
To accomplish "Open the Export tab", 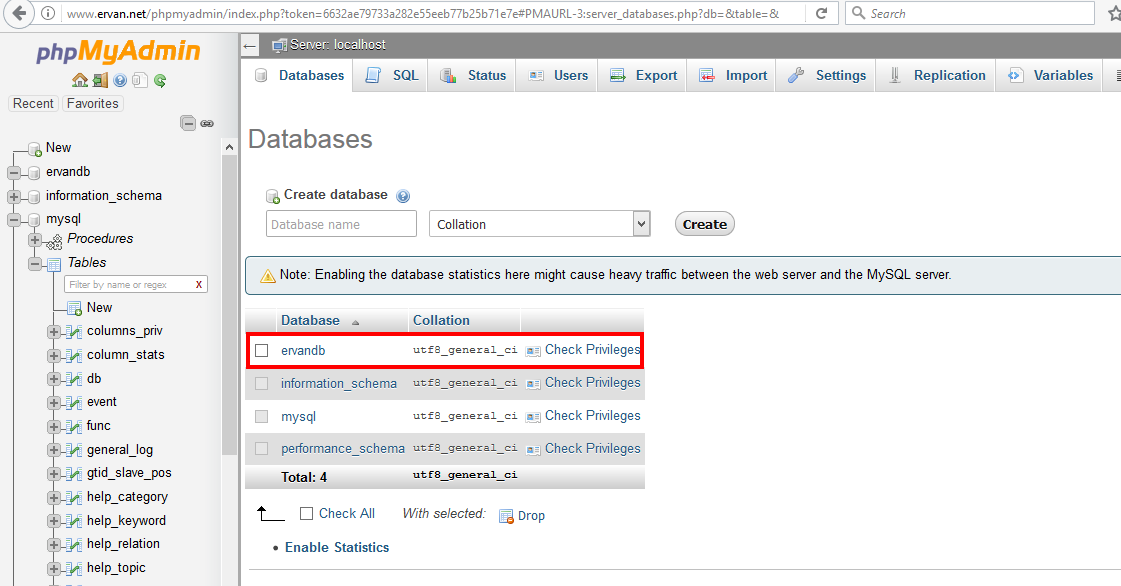I will (644, 76).
